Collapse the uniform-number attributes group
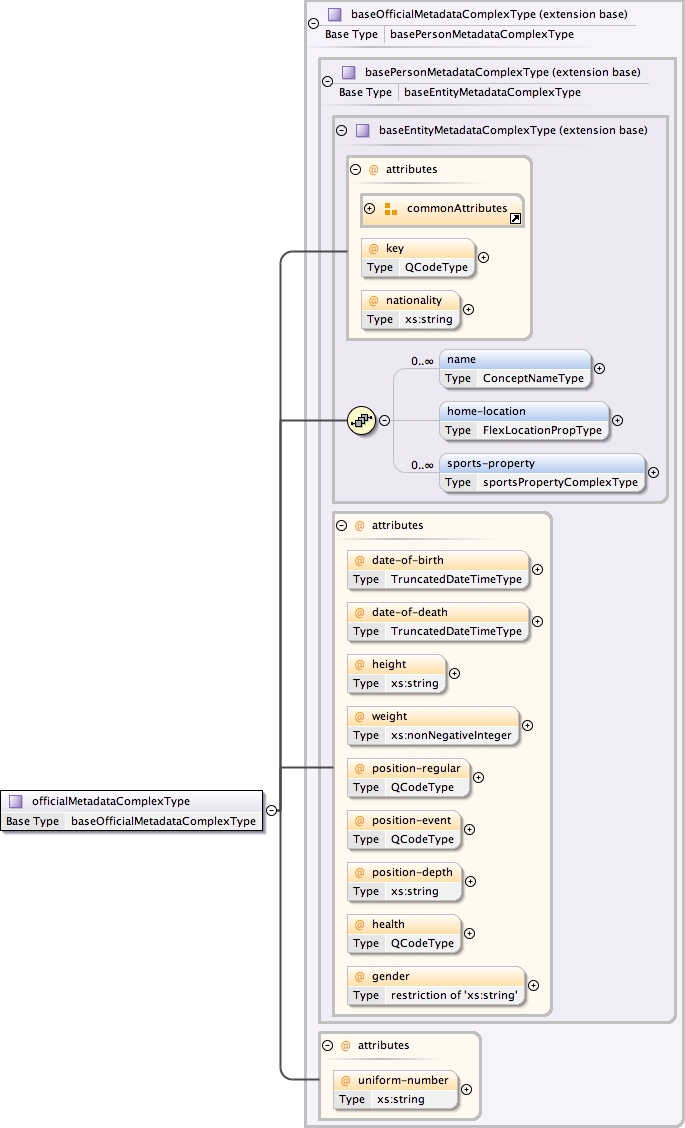The image size is (685, 1128). pyautogui.click(x=328, y=1045)
